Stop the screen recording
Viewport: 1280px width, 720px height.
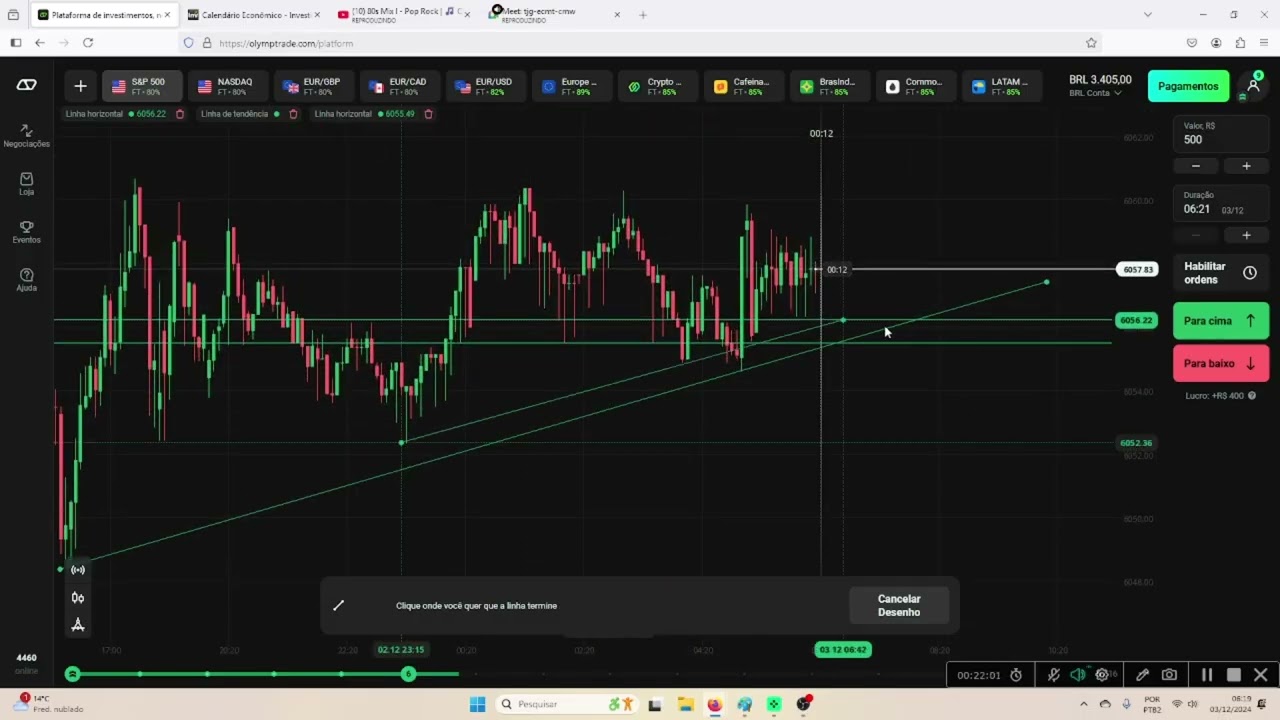[1234, 675]
